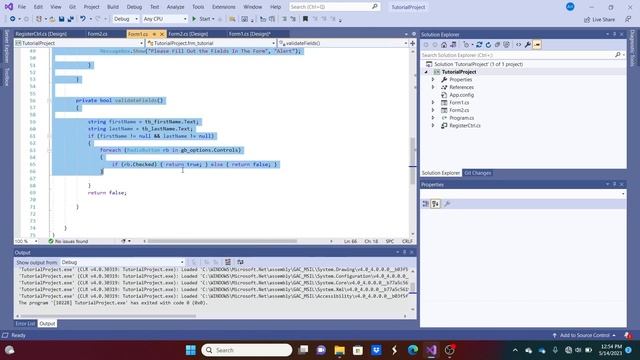Collapse the TutorialProject project node
The width and height of the screenshot is (640, 360).
point(426,72)
